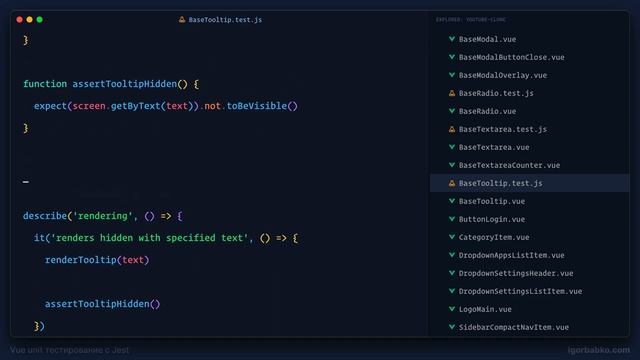Click the Jest icon beside BaseTooltip.test.js in explorer
Image resolution: width=640 pixels, height=360 pixels.
click(452, 183)
